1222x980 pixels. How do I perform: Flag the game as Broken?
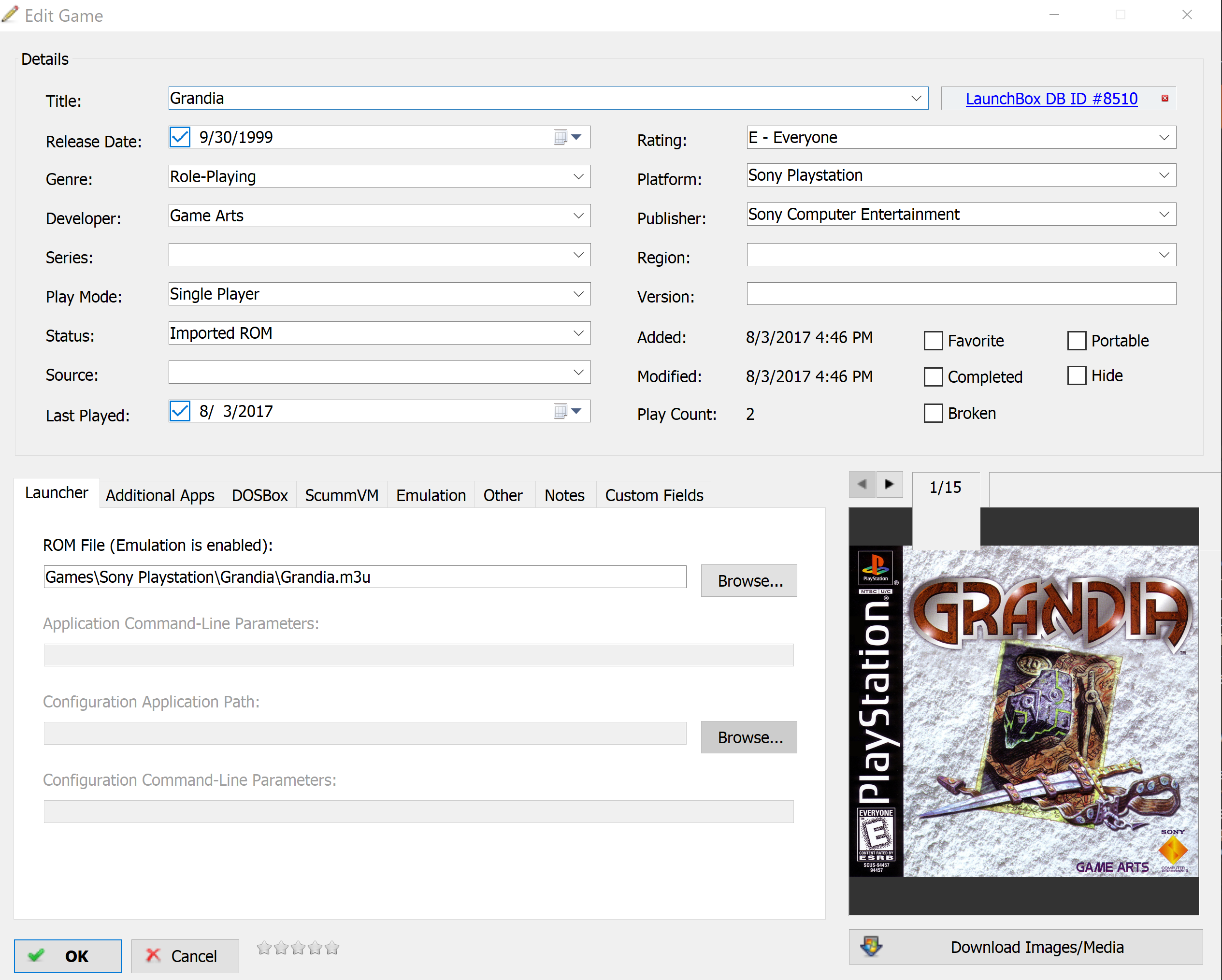pos(933,413)
